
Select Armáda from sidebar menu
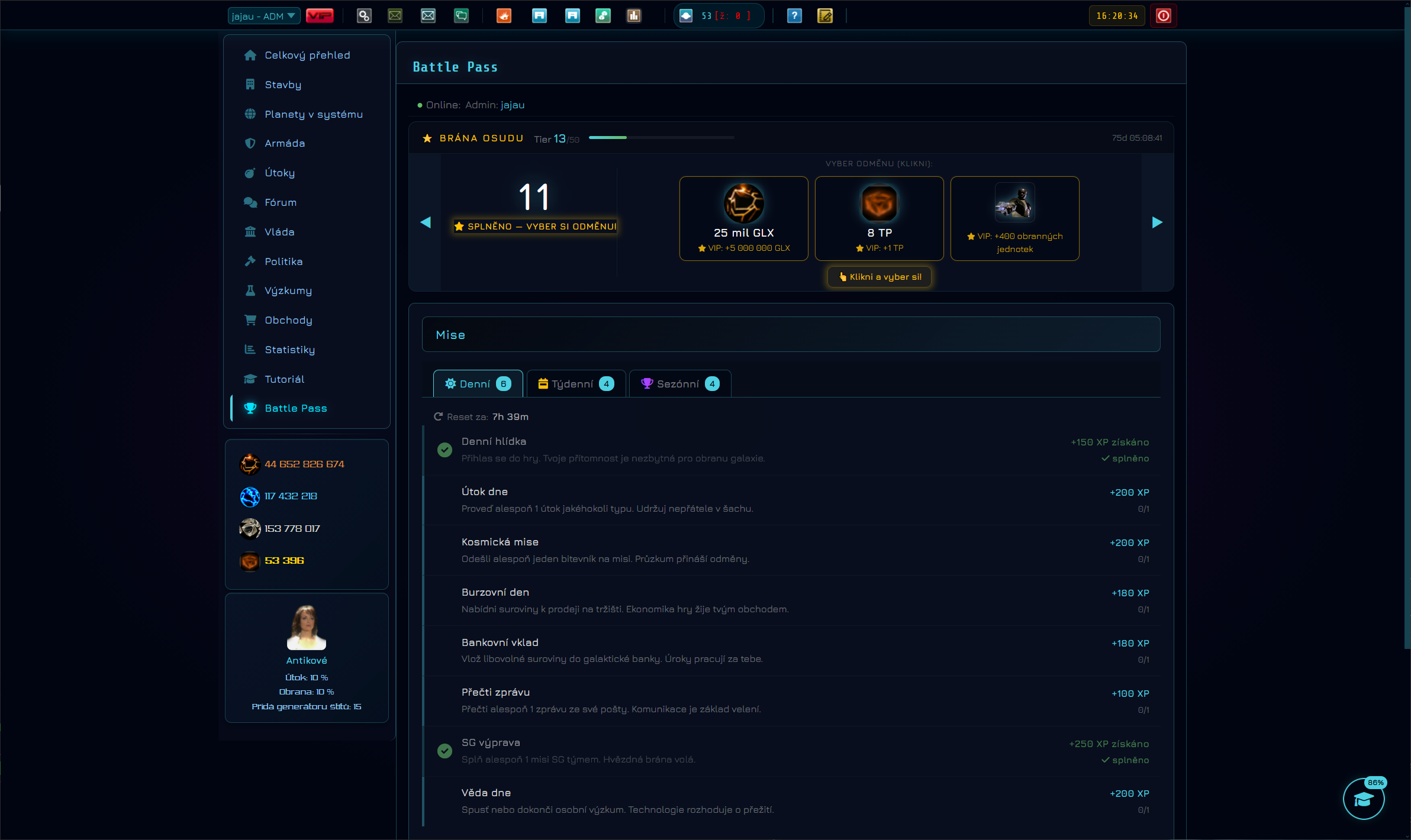click(307, 143)
